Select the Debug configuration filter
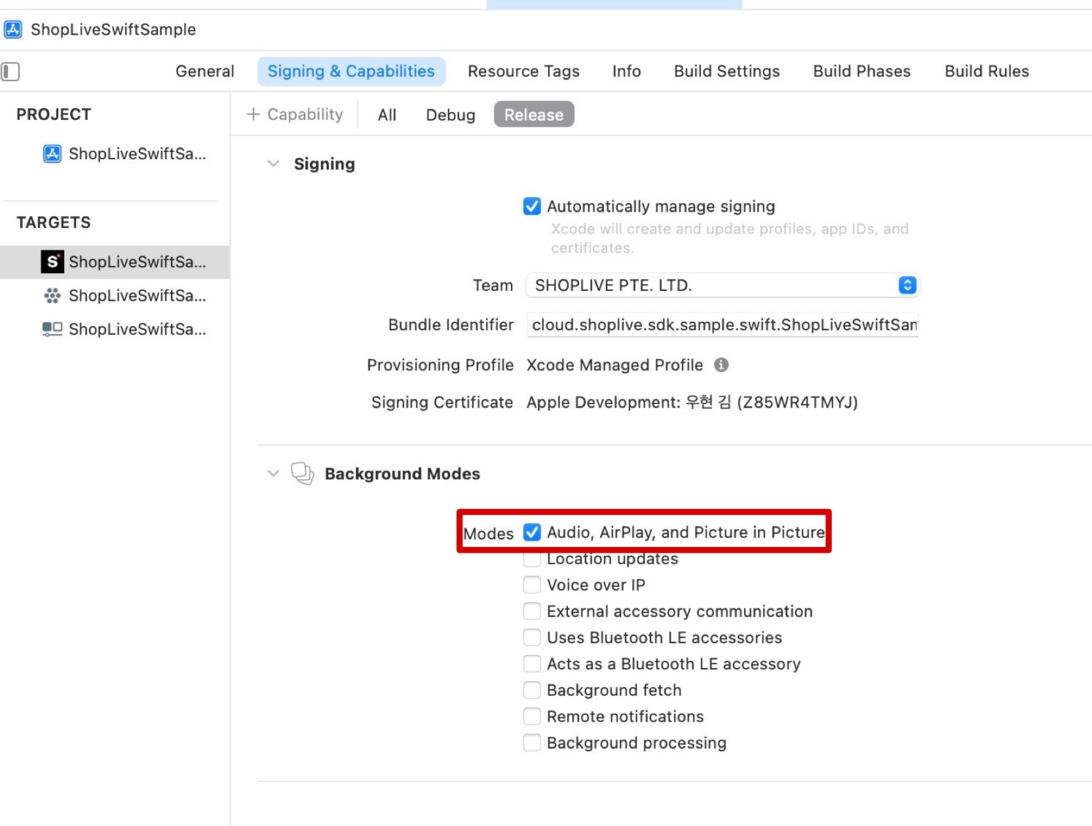 click(451, 115)
